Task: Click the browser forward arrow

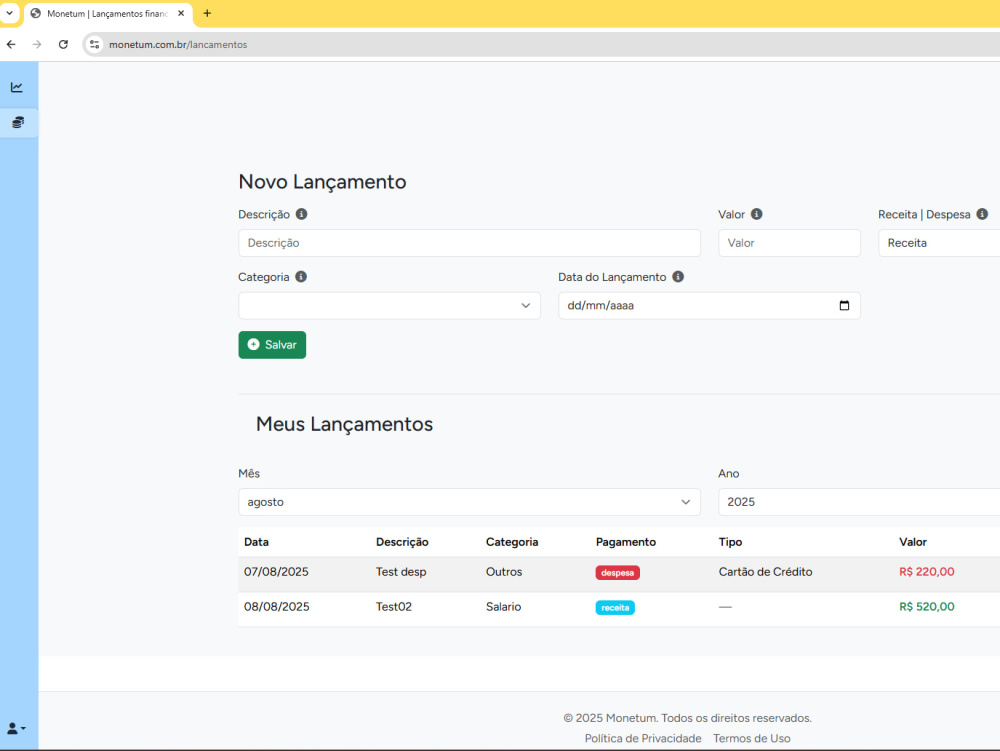Action: coord(37,45)
